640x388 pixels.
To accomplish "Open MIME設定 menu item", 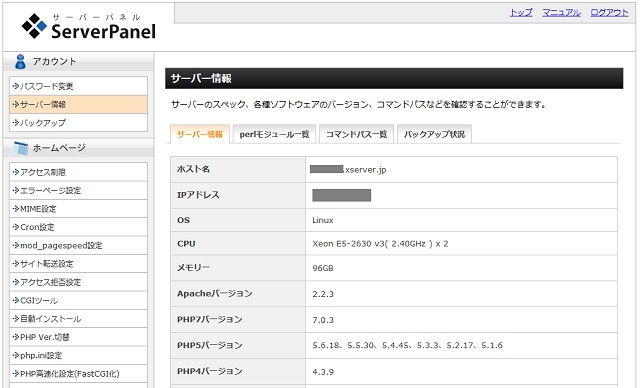I will 78,209.
